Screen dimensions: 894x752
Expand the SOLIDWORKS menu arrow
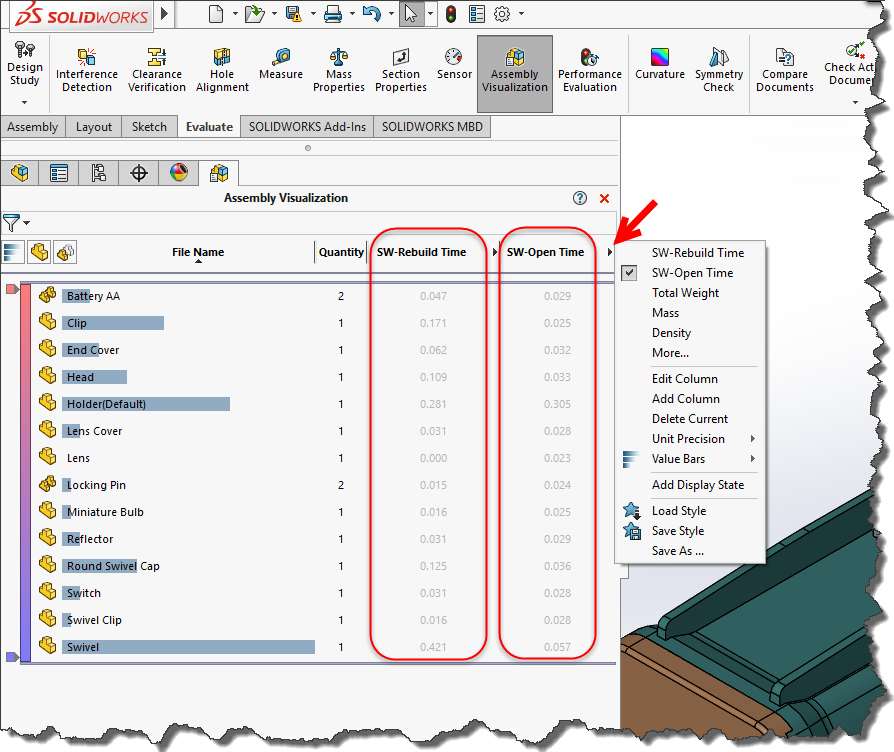[x=164, y=13]
